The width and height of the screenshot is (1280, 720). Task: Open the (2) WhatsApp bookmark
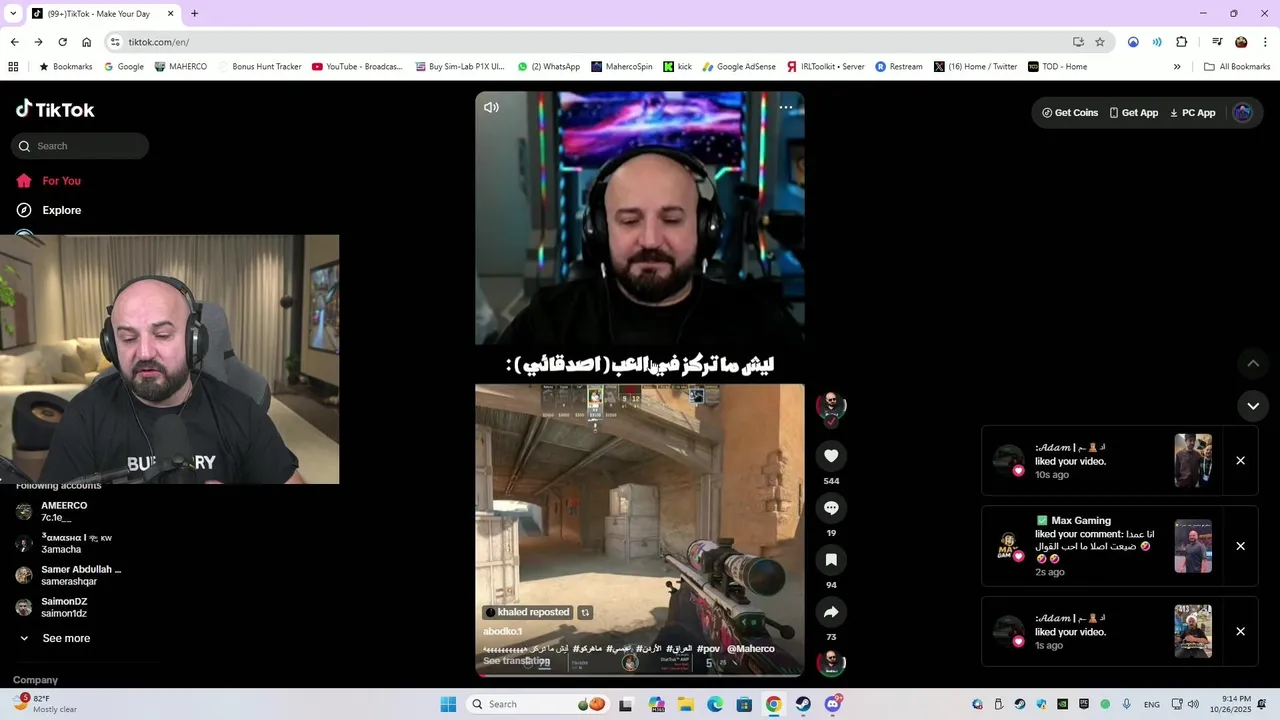tap(548, 67)
